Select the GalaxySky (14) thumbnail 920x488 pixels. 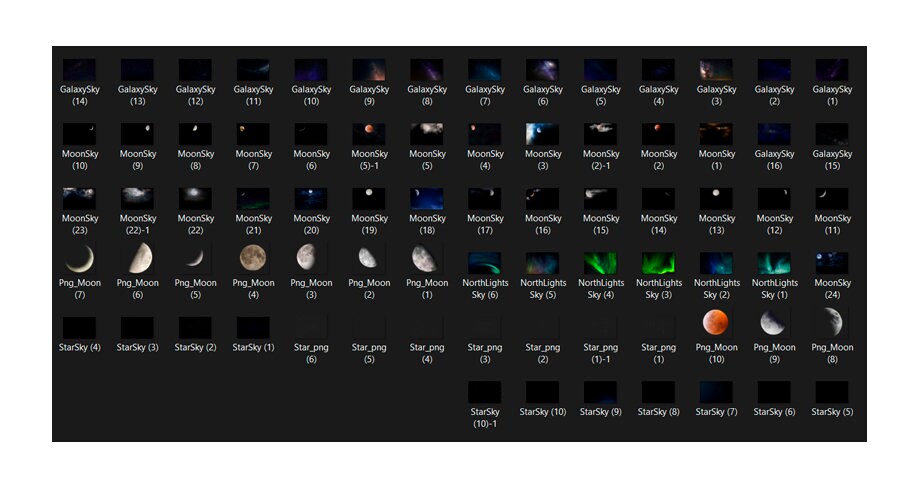79,70
